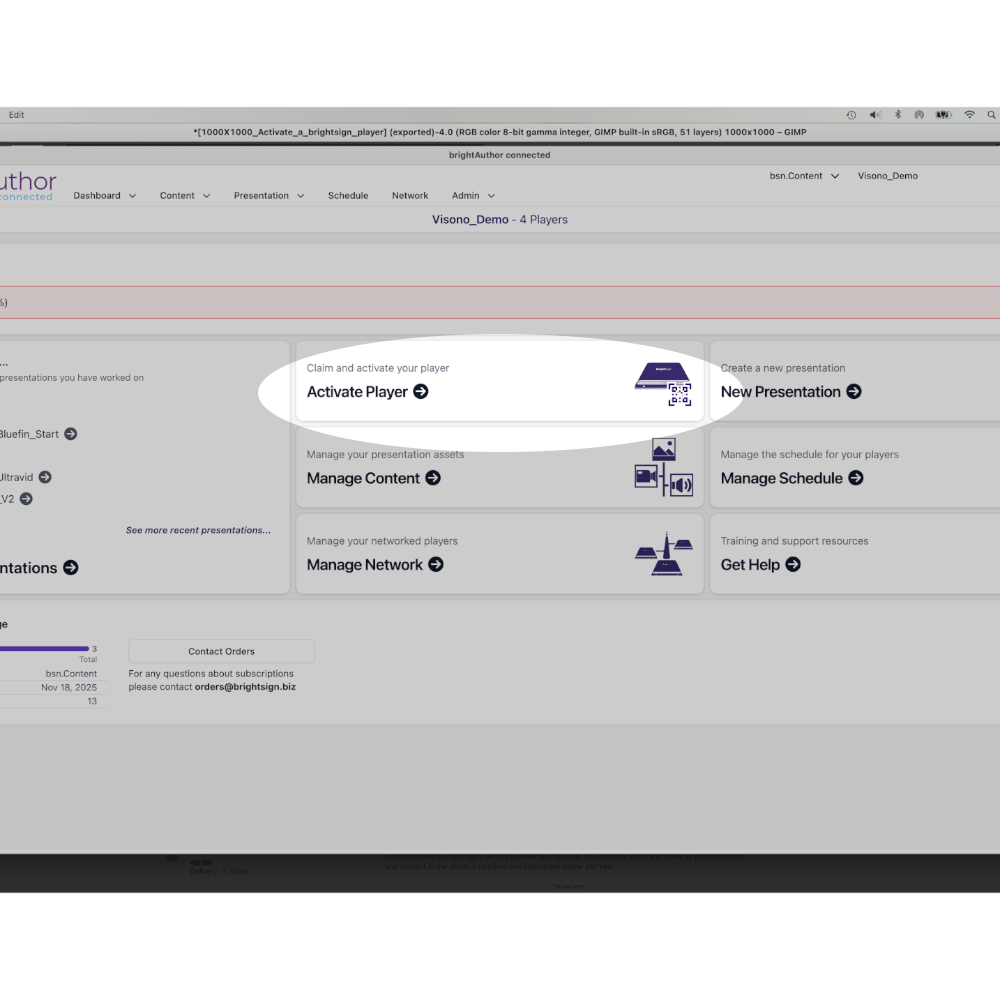The image size is (1000, 1000).
Task: Go to the Schedule nav item
Action: pos(348,196)
